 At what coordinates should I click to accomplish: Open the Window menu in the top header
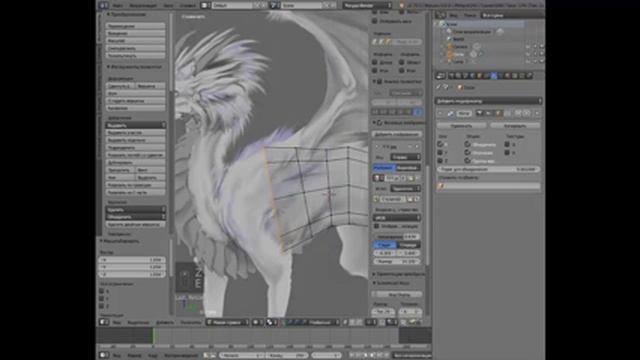[x=168, y=5]
